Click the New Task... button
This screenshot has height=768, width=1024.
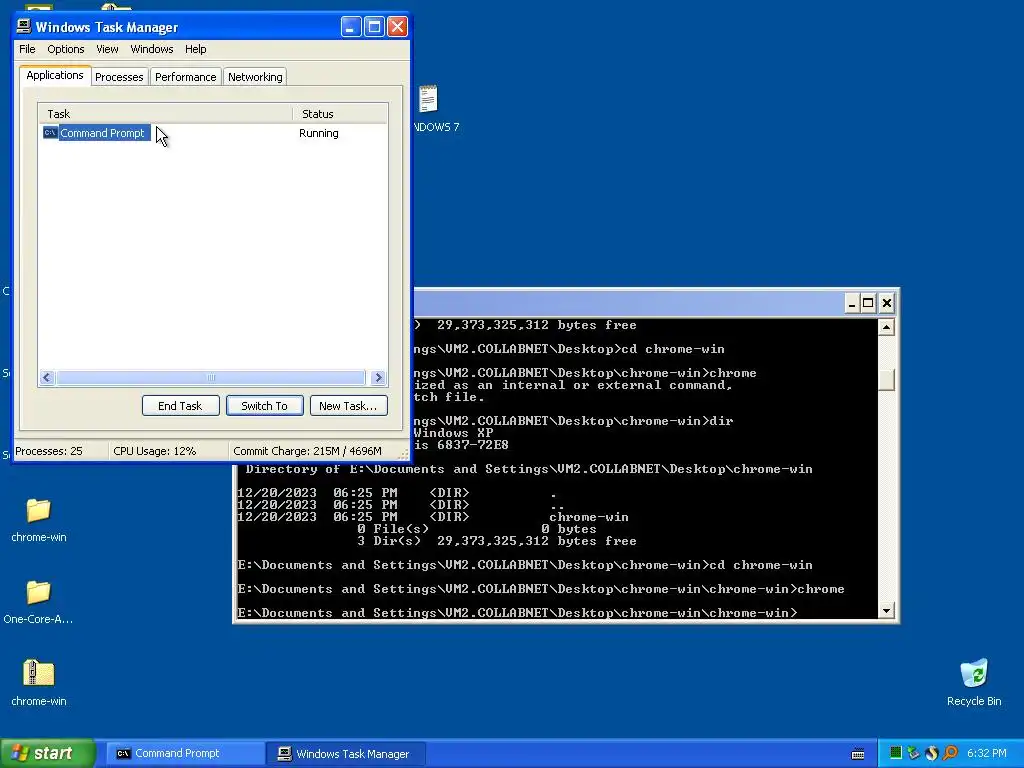(348, 406)
